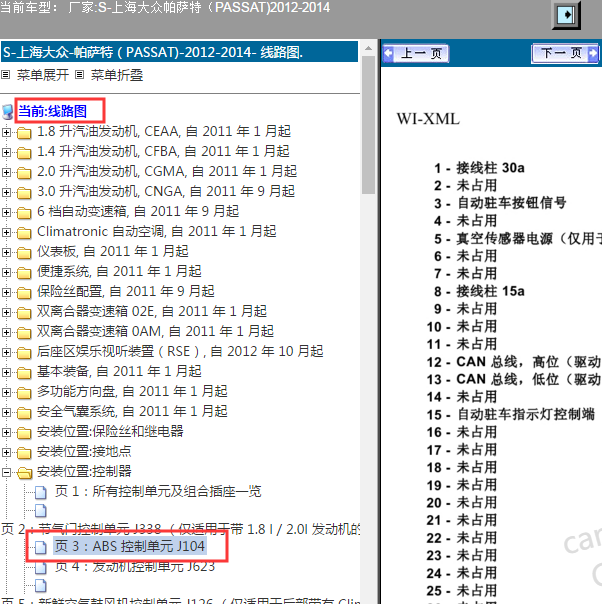Click folder icon of 安装位置:接地点

[24, 453]
